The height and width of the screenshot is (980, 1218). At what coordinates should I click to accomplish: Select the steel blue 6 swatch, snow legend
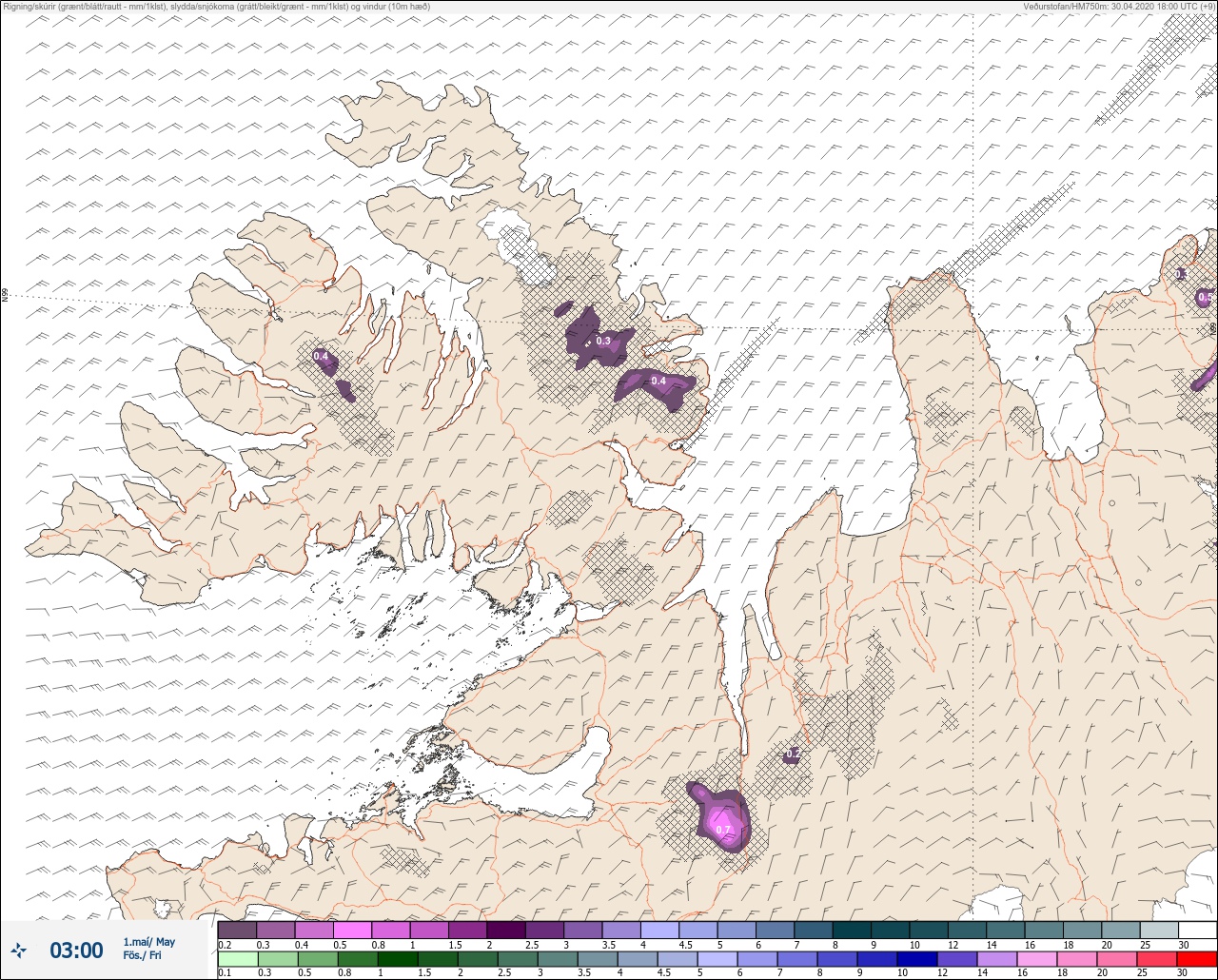coord(775,930)
